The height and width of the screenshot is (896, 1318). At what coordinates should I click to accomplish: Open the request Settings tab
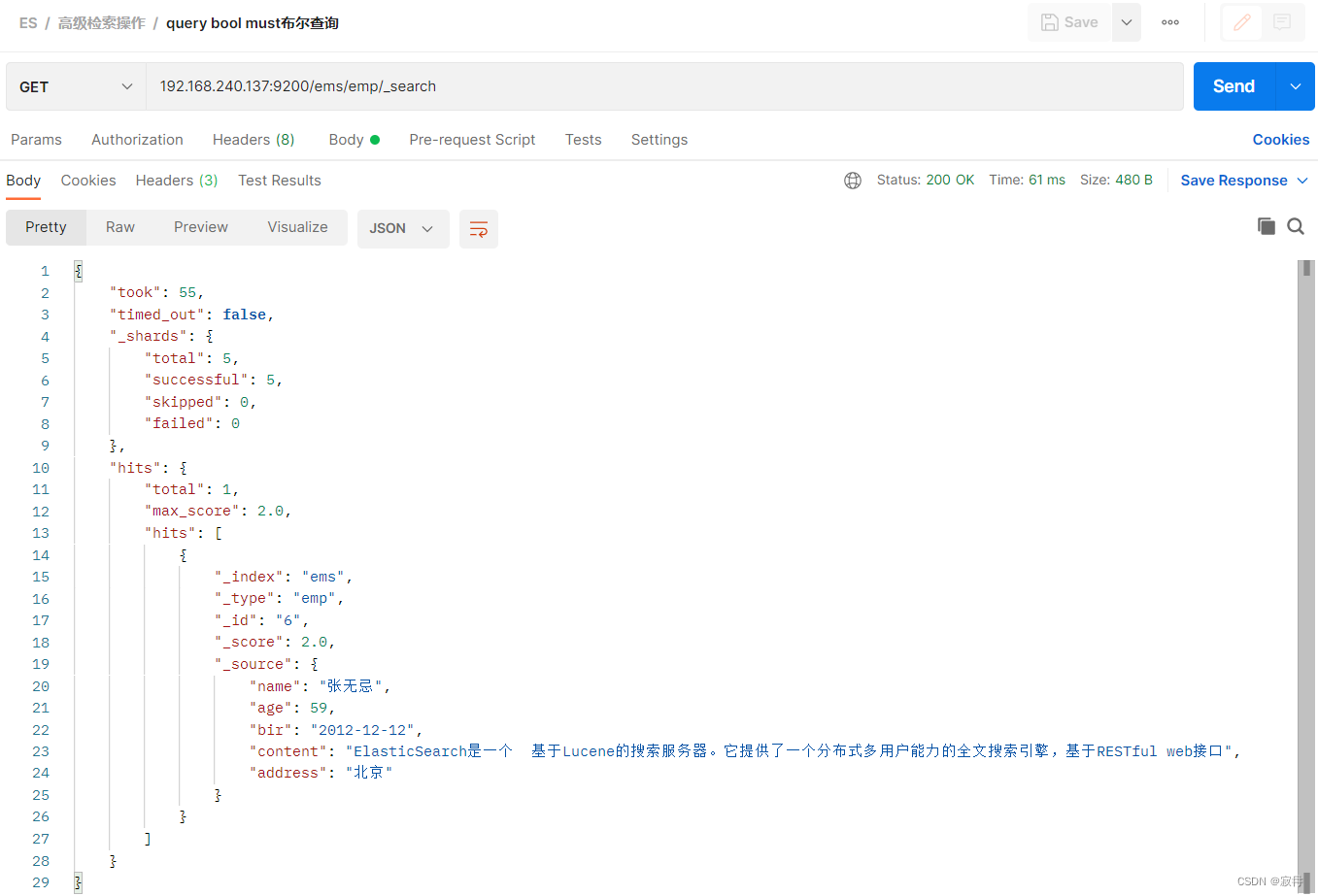(x=659, y=140)
